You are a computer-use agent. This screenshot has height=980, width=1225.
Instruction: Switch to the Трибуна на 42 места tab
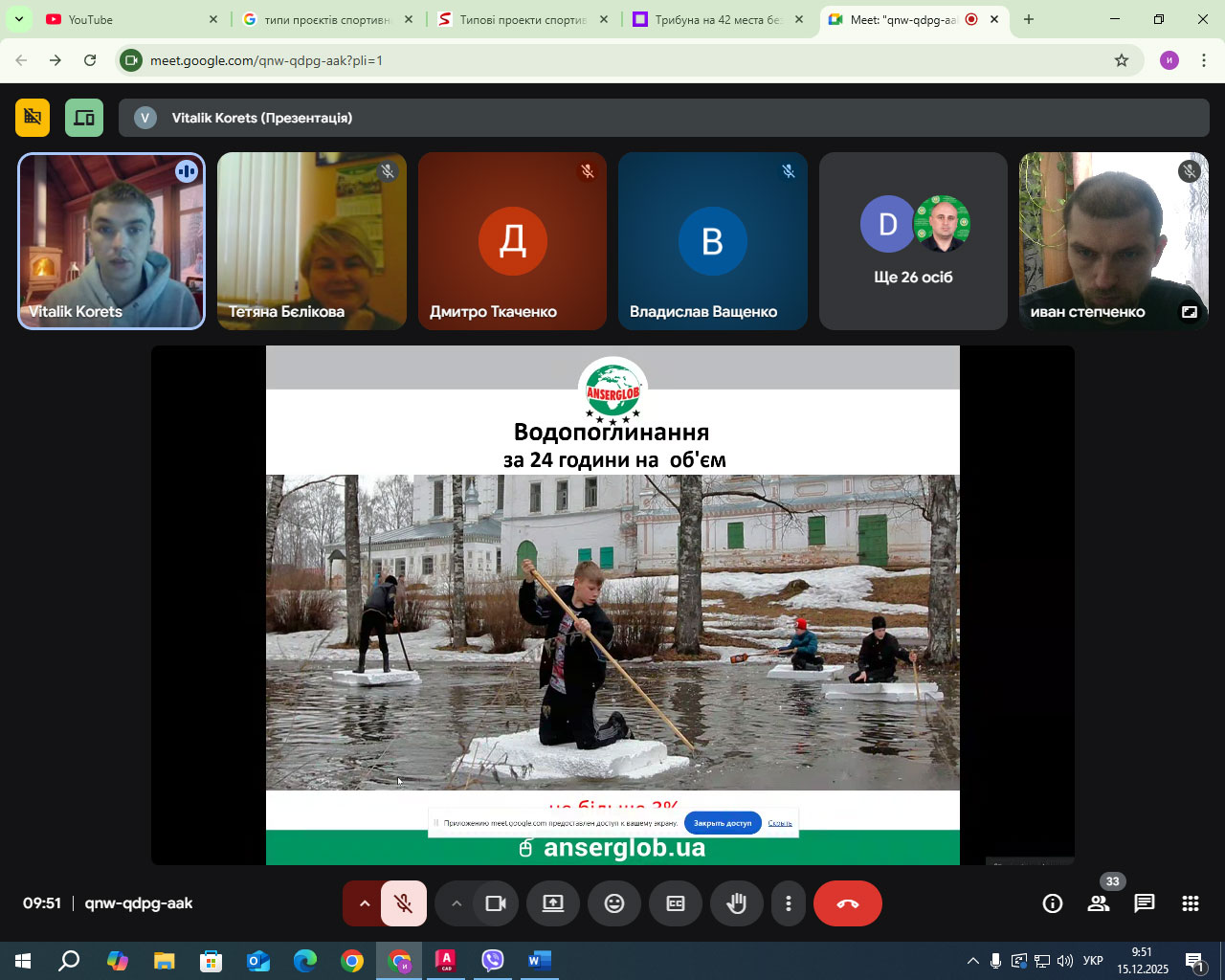[718, 19]
